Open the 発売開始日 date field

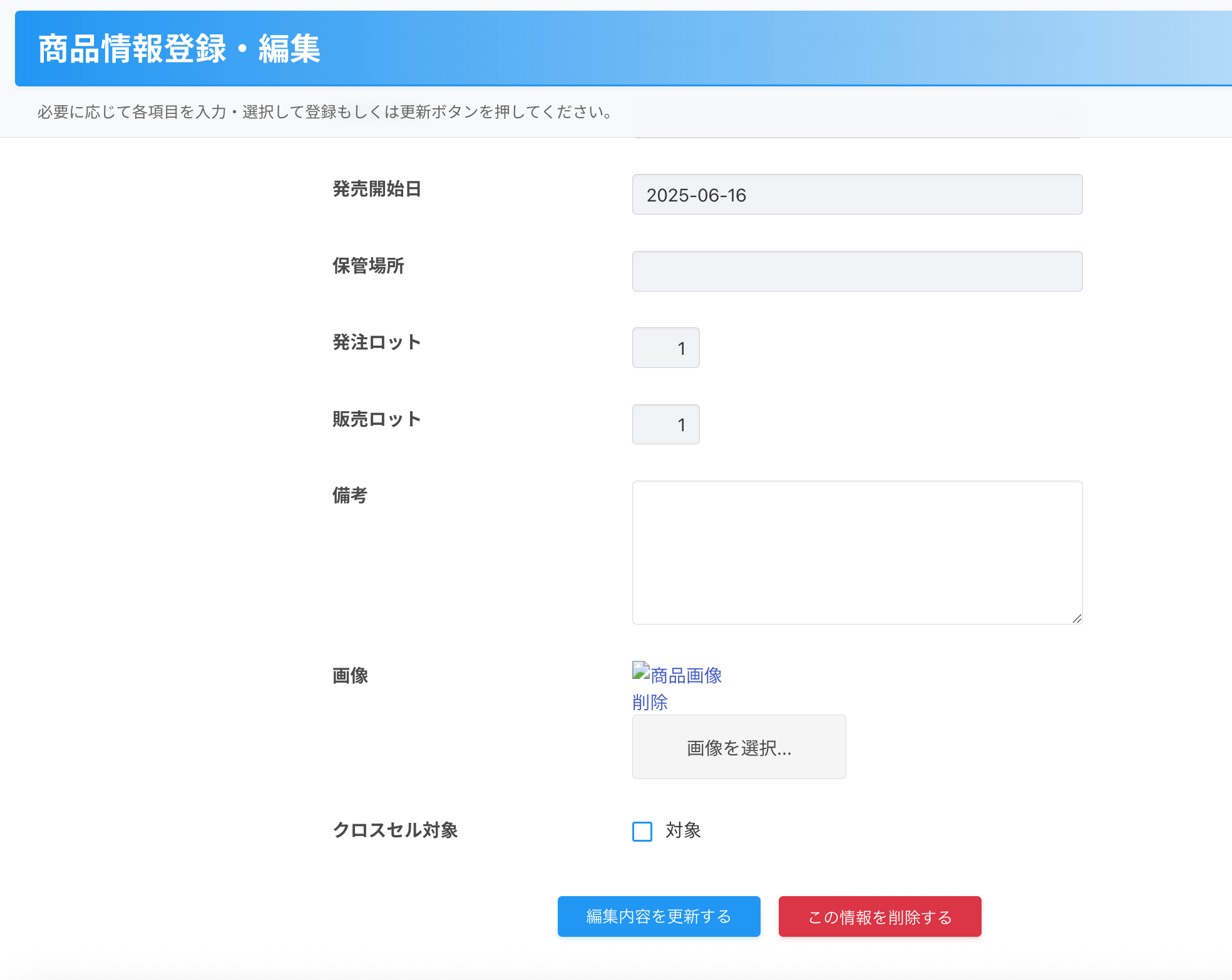pyautogui.click(x=857, y=195)
